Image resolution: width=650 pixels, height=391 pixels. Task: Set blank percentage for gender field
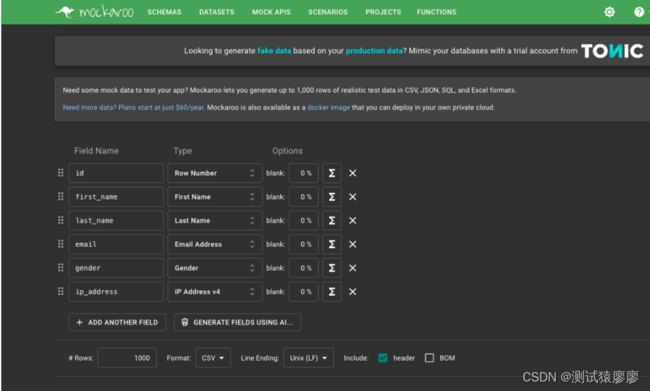(x=303, y=268)
